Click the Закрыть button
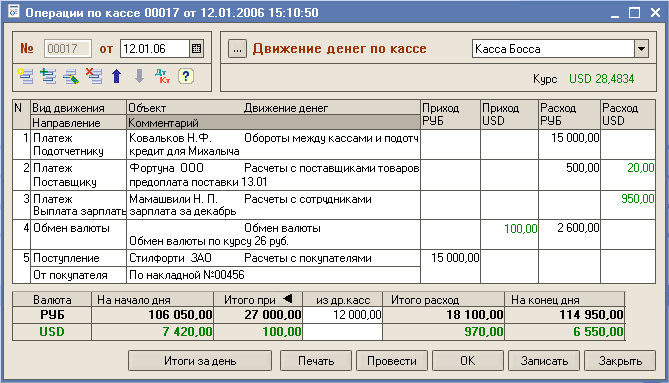Image resolution: width=669 pixels, height=383 pixels. tap(620, 361)
